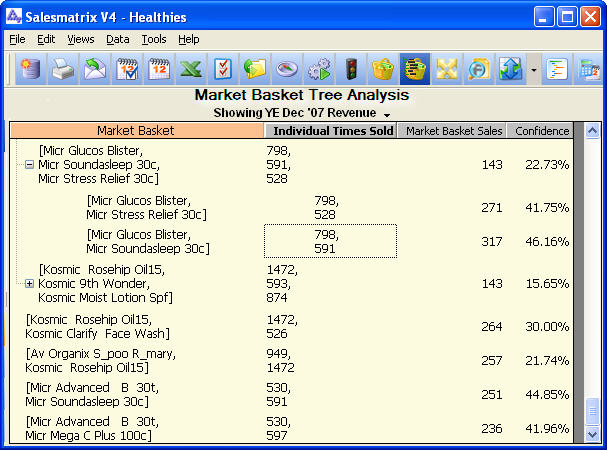
Task: Click the database icon in toolbar
Action: [x=31, y=69]
